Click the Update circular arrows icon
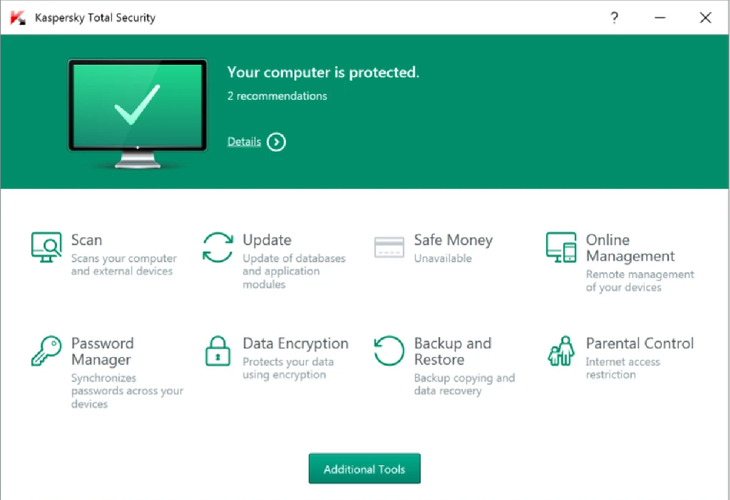Viewport: 730px width, 500px height. point(218,247)
